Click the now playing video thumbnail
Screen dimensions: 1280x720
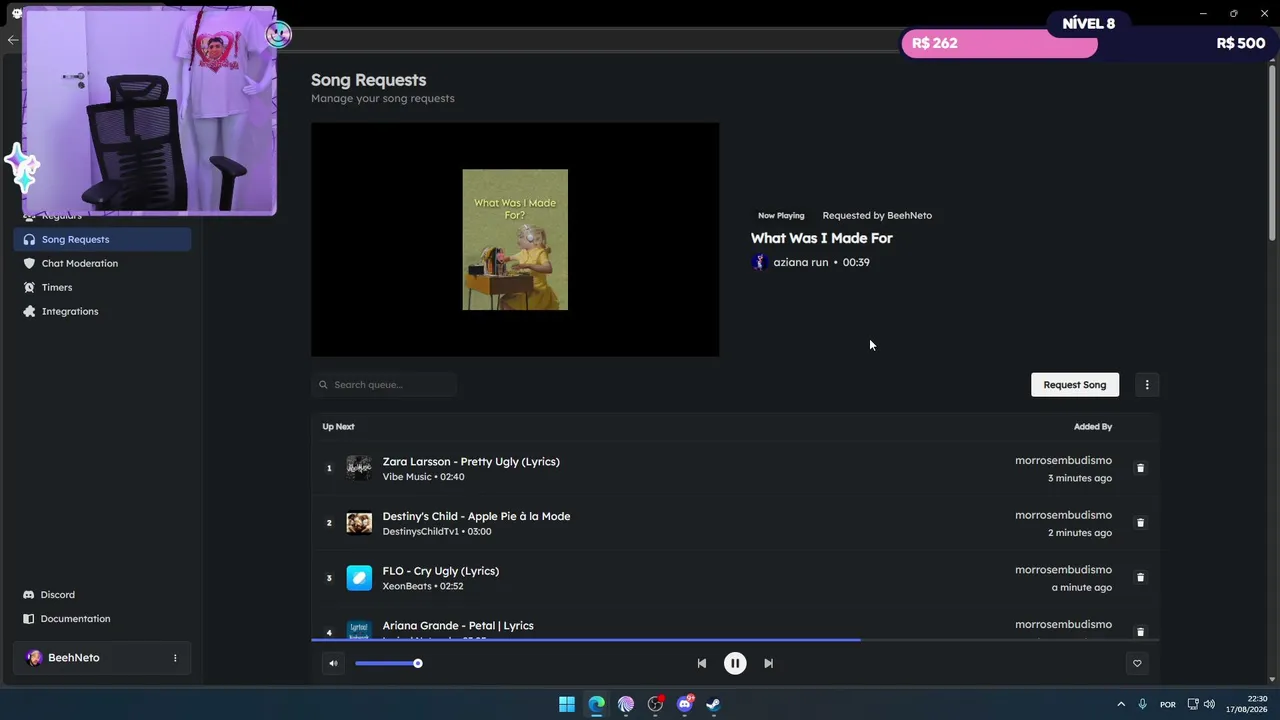coord(515,240)
